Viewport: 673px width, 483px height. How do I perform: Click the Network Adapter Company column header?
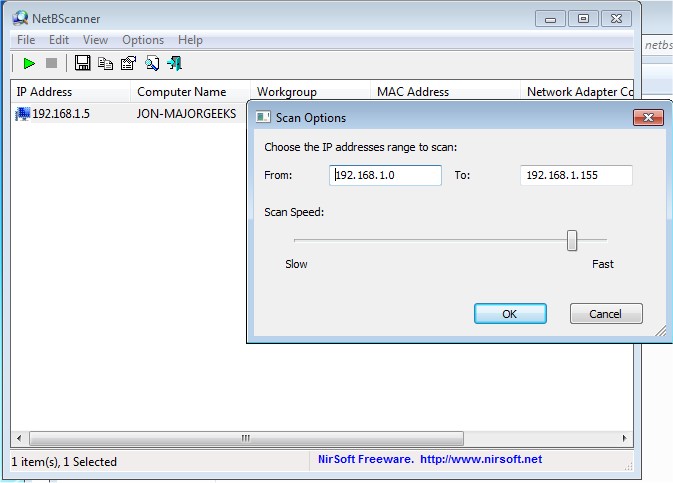577,91
